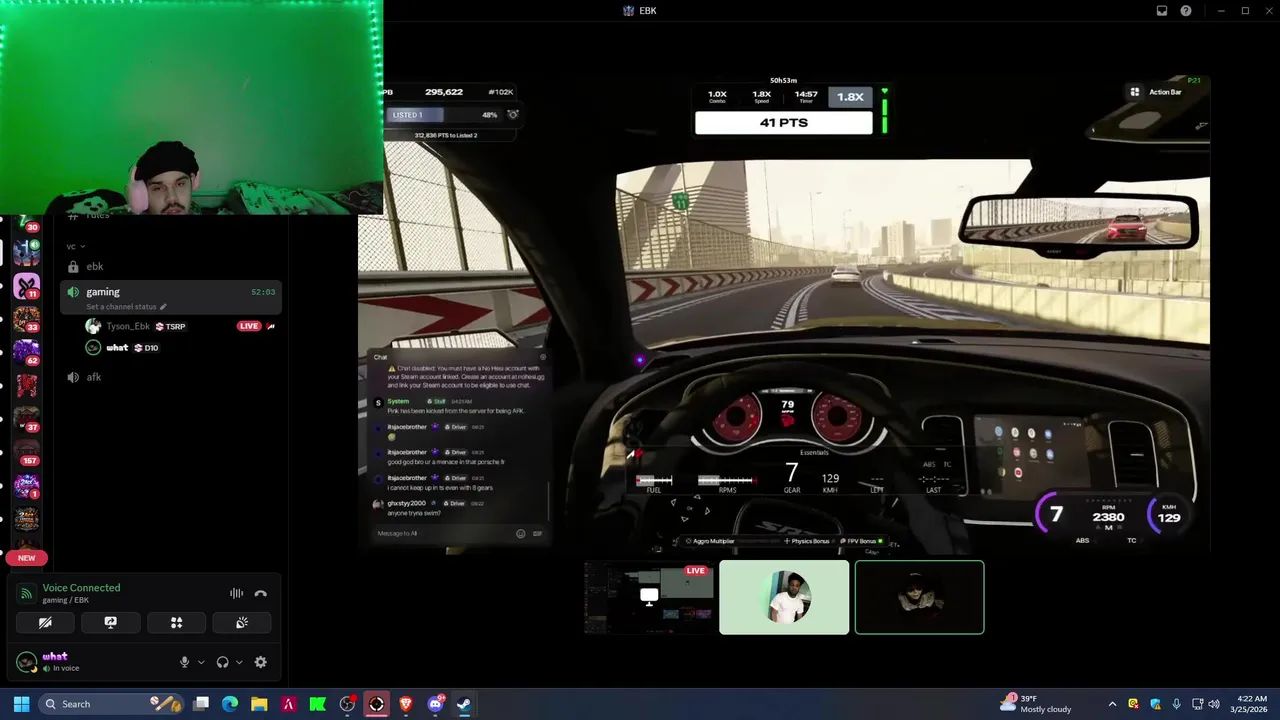The width and height of the screenshot is (1280, 720).
Task: Click the Listed 1 progress bar
Action: click(443, 115)
